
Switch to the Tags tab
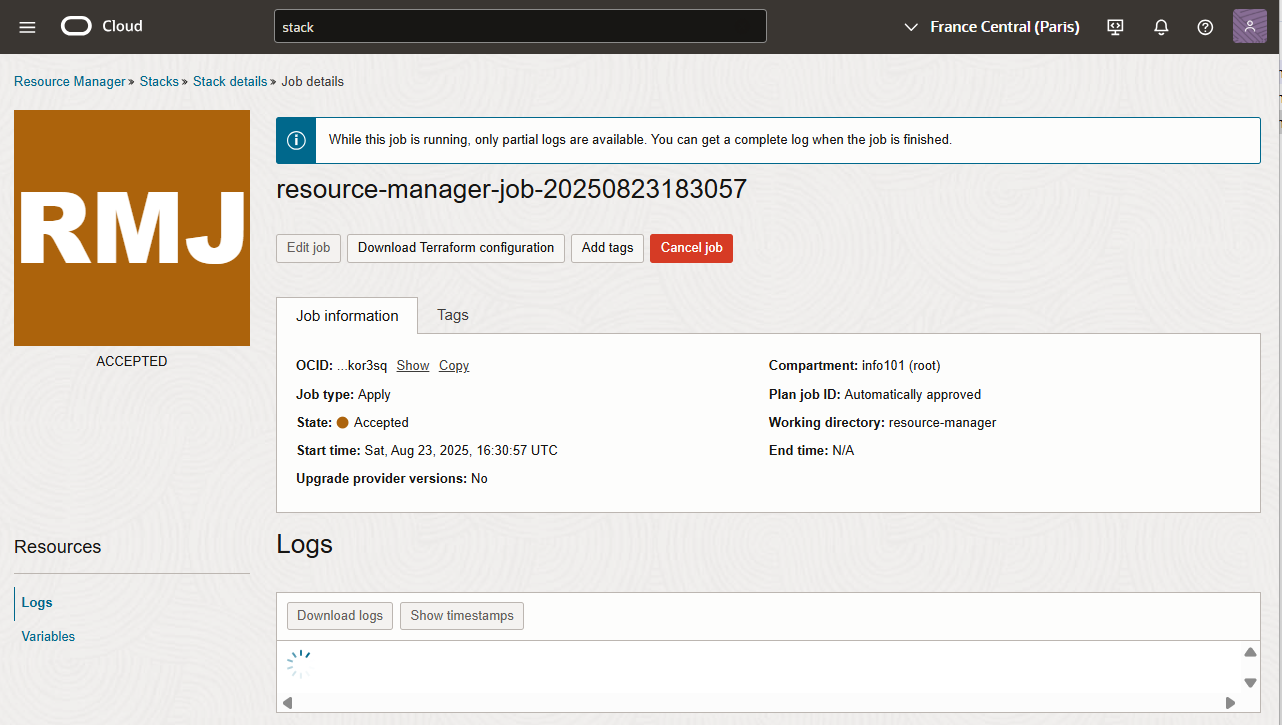[452, 315]
